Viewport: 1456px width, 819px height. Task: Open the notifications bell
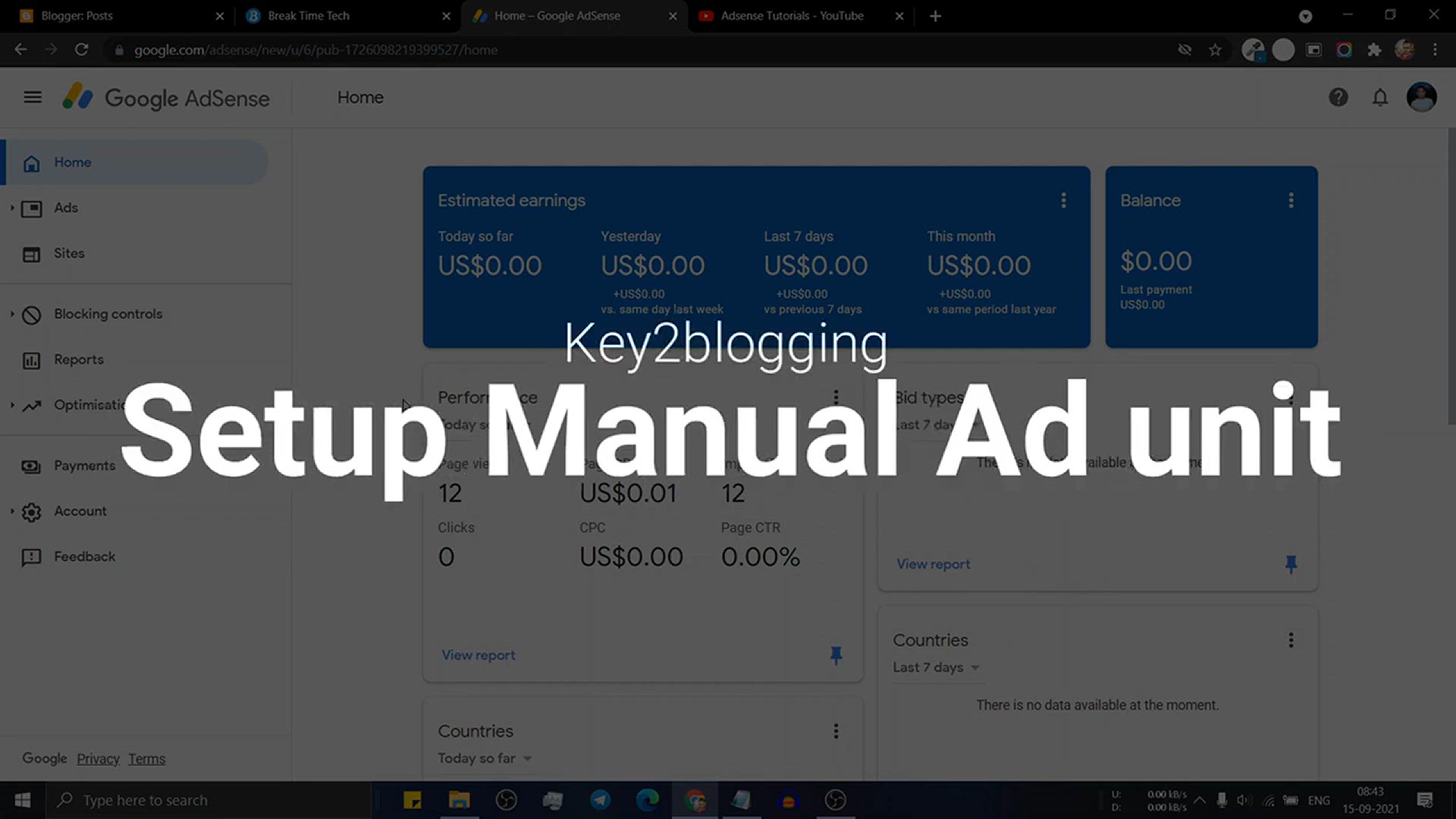coord(1380,97)
